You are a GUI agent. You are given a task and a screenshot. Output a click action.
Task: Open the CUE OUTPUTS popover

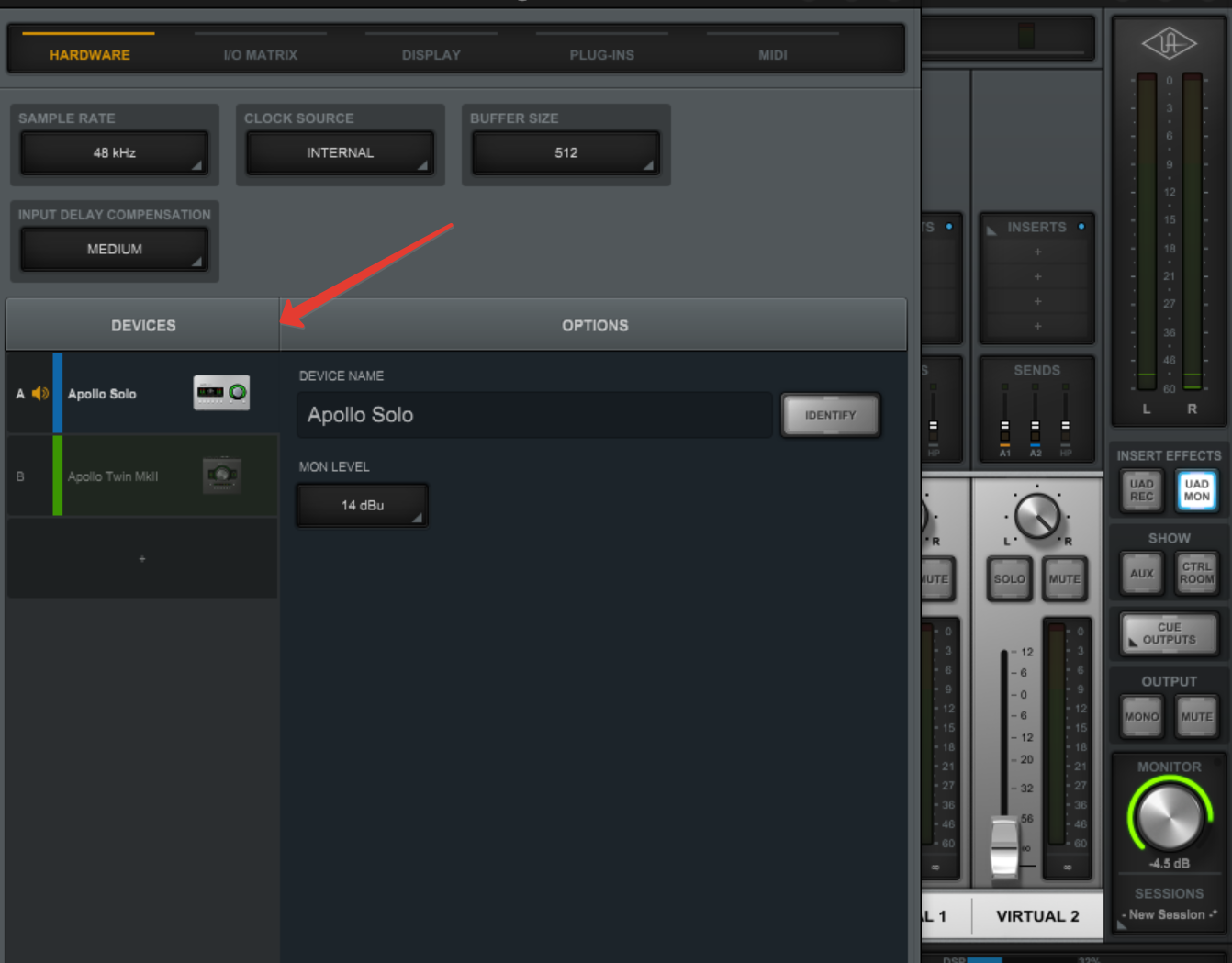[x=1169, y=633]
